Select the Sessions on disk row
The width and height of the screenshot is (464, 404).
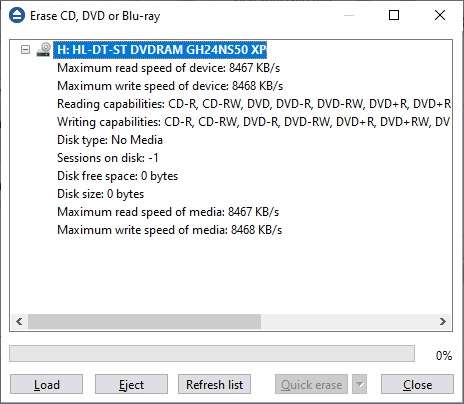tap(108, 158)
